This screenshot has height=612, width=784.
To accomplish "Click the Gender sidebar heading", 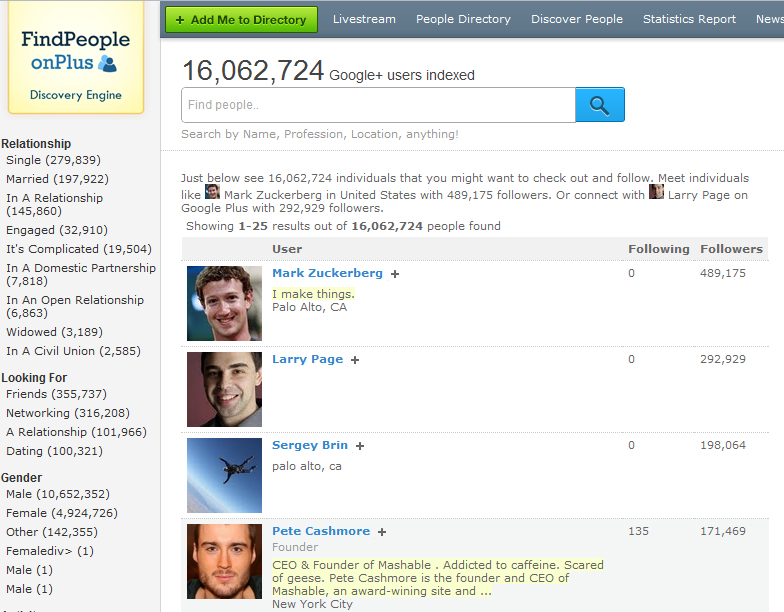I will click(22, 478).
